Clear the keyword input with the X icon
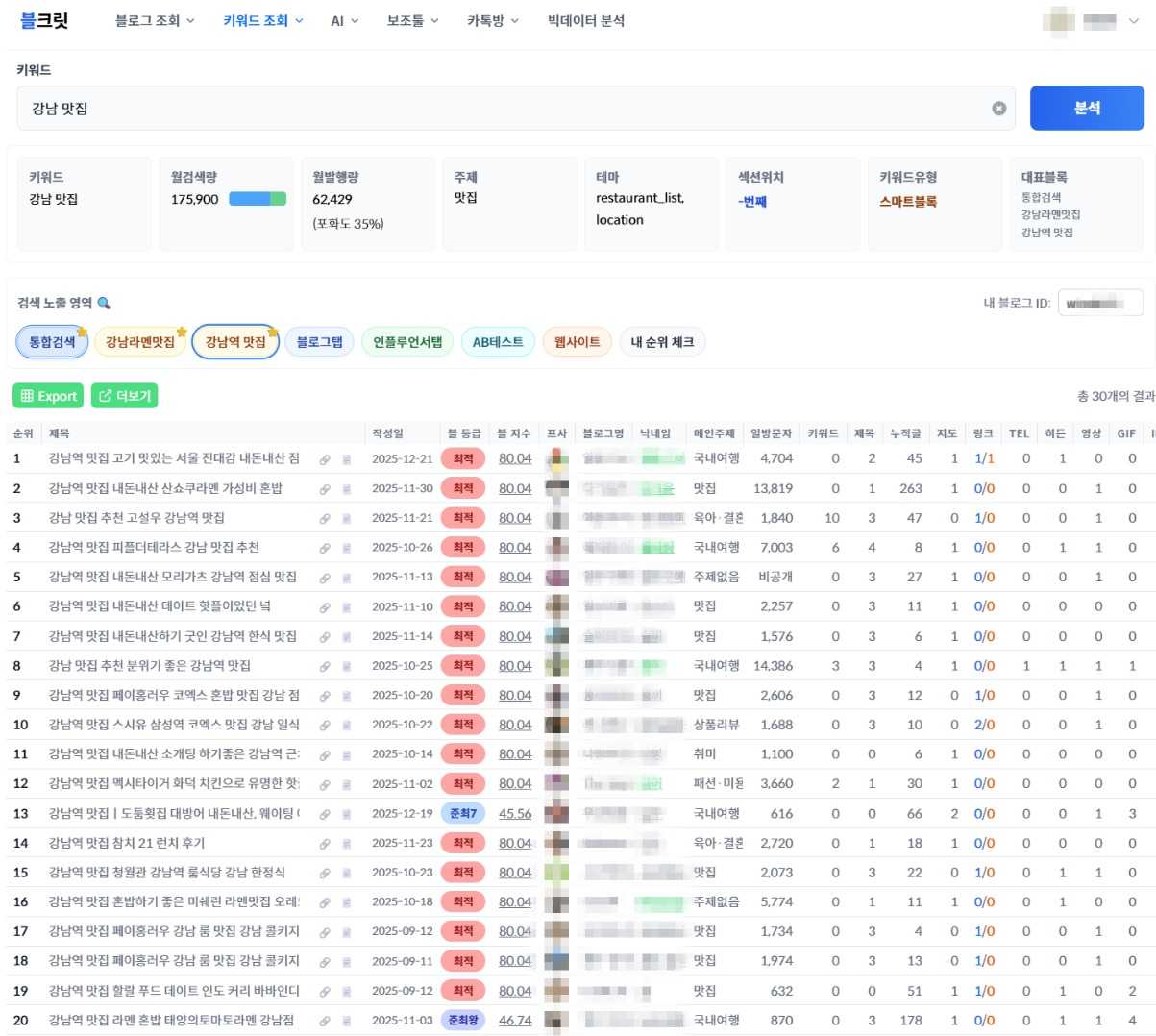This screenshot has width=1156, height=1036. [x=999, y=109]
